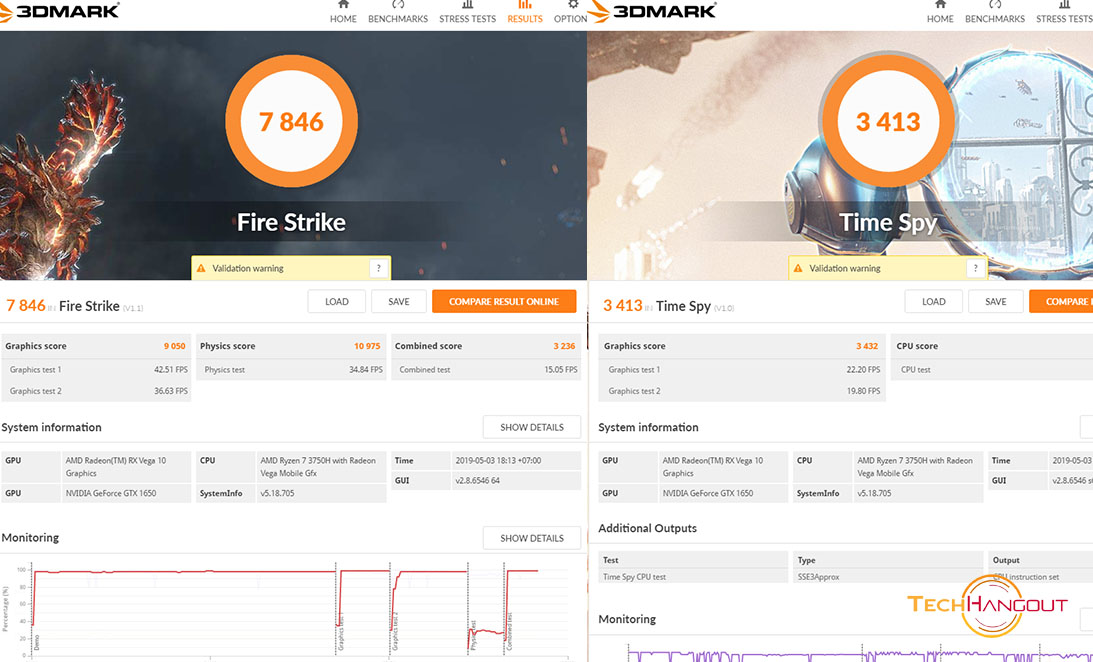The height and width of the screenshot is (662, 1093).
Task: Click 'Time Spy CPU test' in Additional Outputs
Action: point(634,577)
